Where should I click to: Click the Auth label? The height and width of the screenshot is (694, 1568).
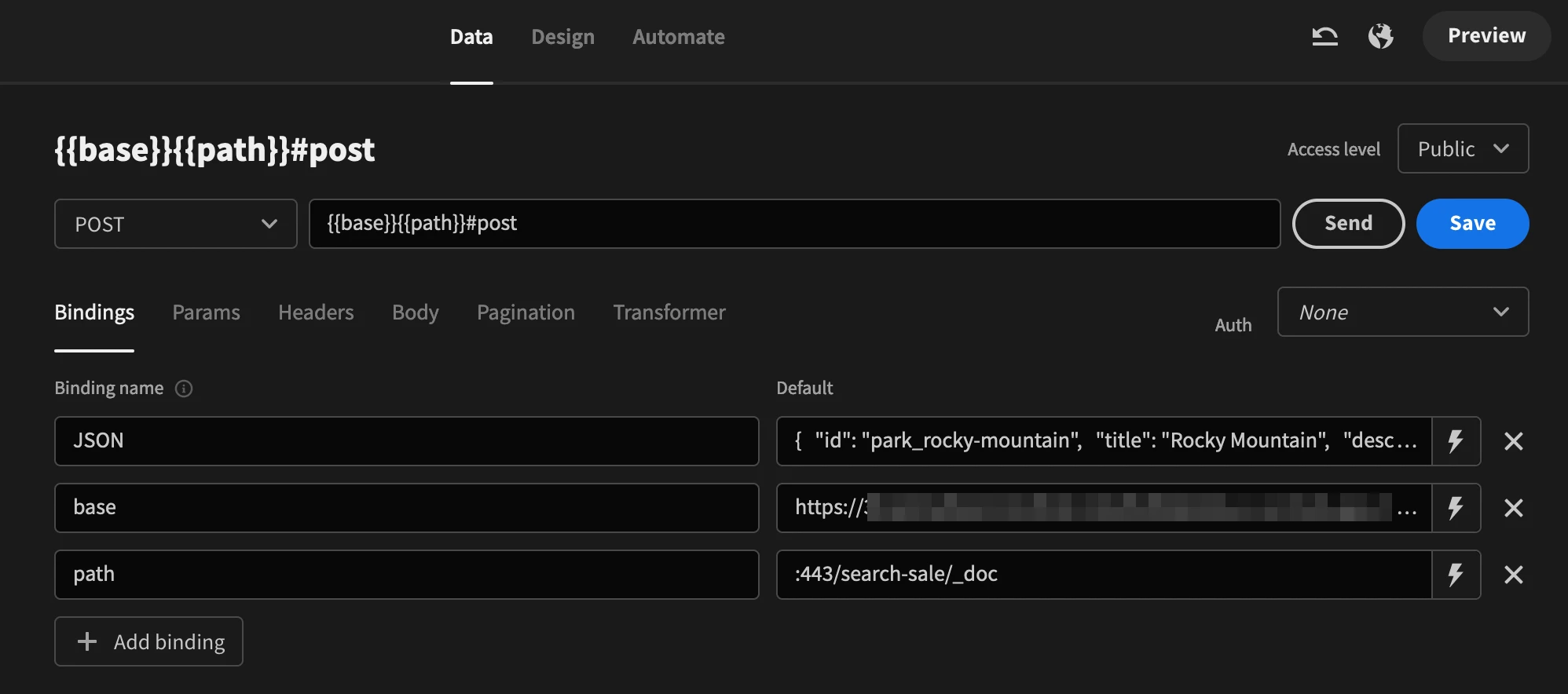click(1233, 325)
